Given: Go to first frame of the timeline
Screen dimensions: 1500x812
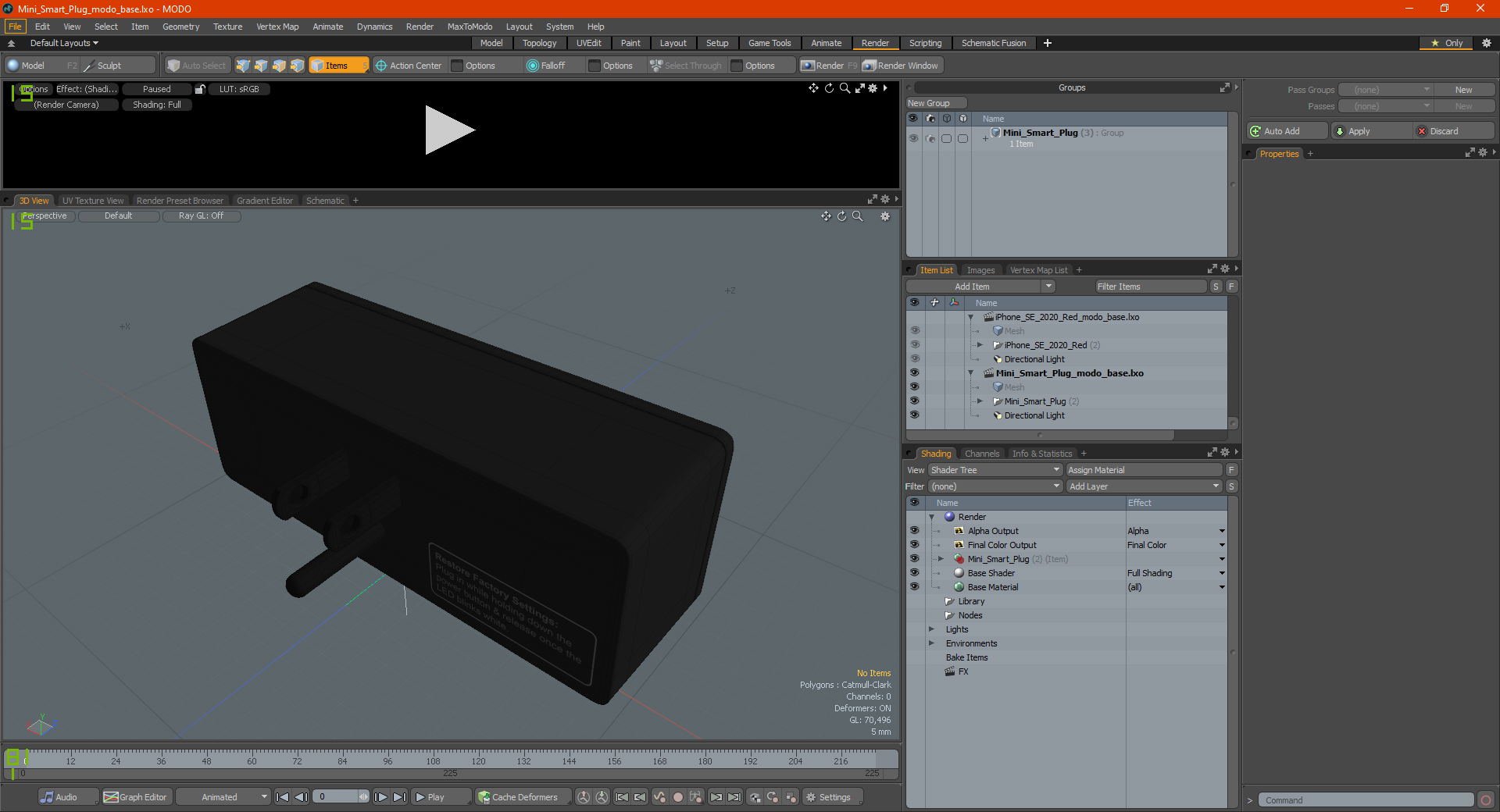Looking at the screenshot, I should click(x=283, y=797).
